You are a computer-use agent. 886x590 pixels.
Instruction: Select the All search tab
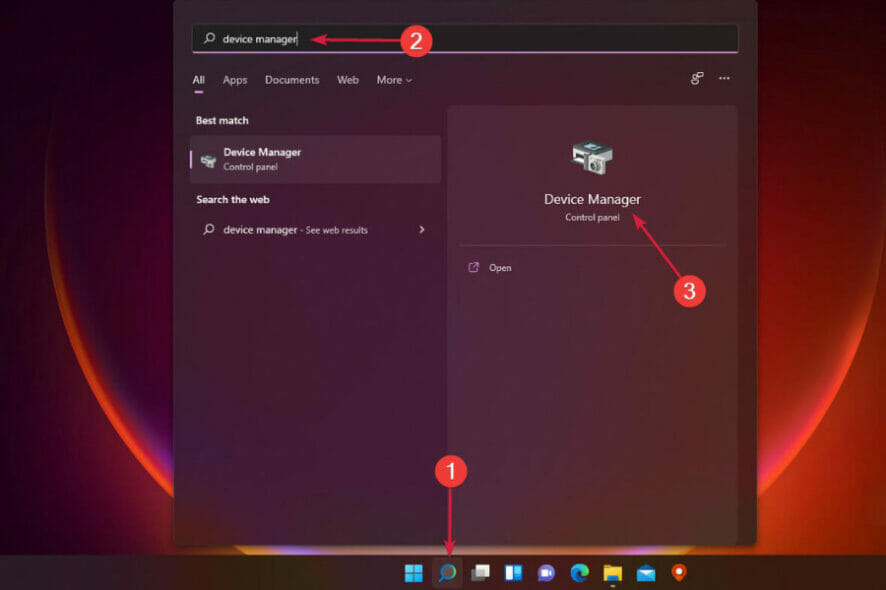pos(198,80)
